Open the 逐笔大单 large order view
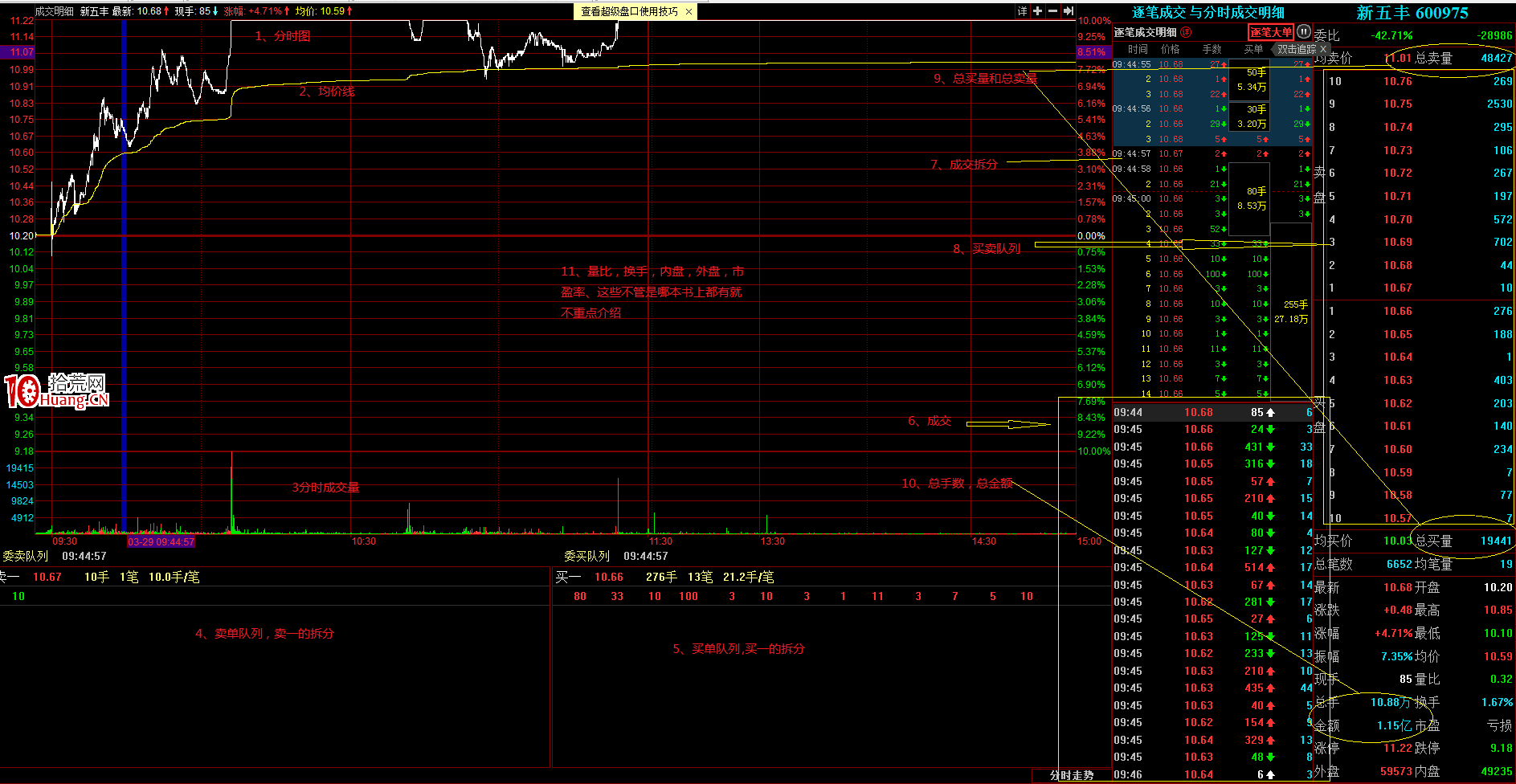This screenshot has height=784, width=1516. click(x=1270, y=32)
